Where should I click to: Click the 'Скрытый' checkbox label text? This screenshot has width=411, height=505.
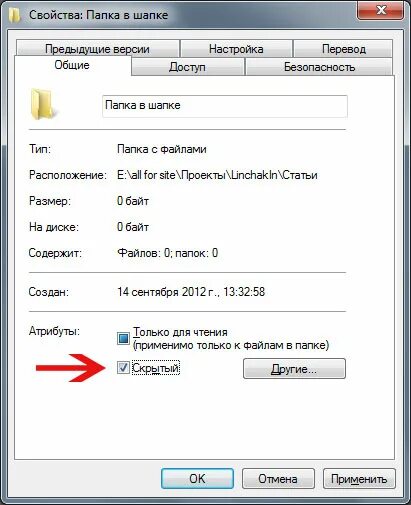point(156,368)
